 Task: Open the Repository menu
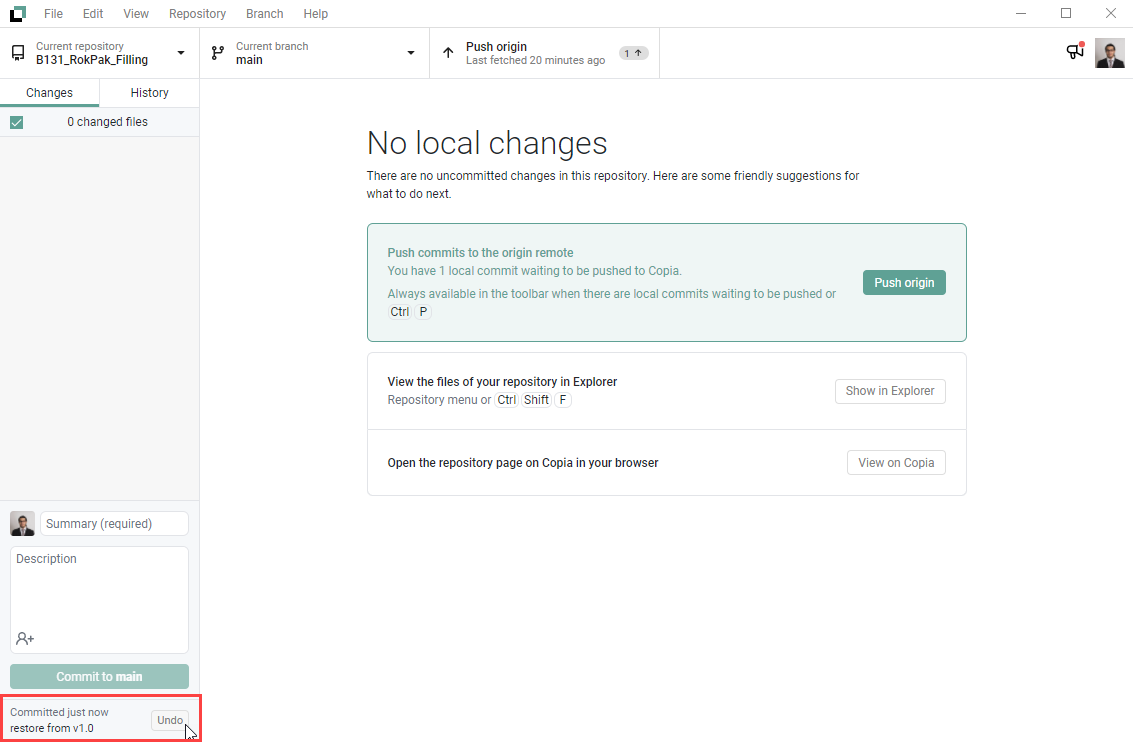click(197, 14)
